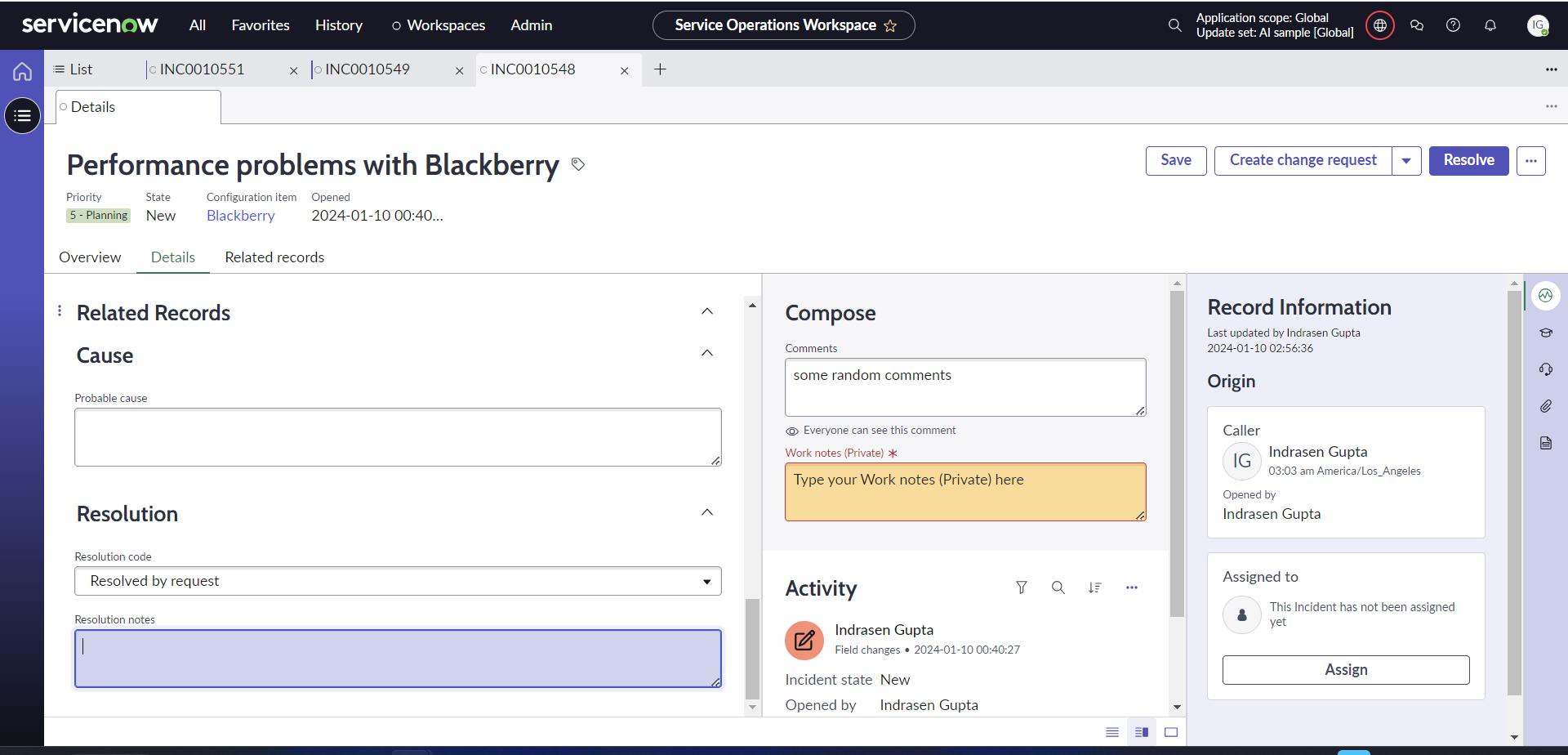This screenshot has height=755, width=1568.
Task: Click the ServiceNow logo
Action: click(90, 25)
